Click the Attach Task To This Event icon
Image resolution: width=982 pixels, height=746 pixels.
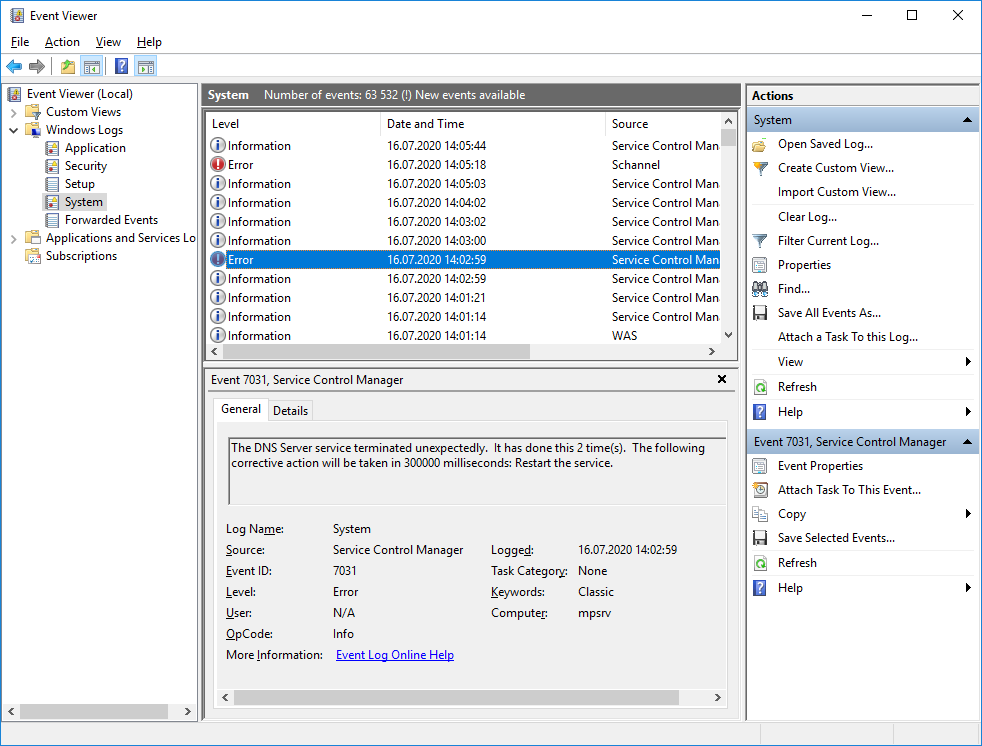tap(760, 490)
